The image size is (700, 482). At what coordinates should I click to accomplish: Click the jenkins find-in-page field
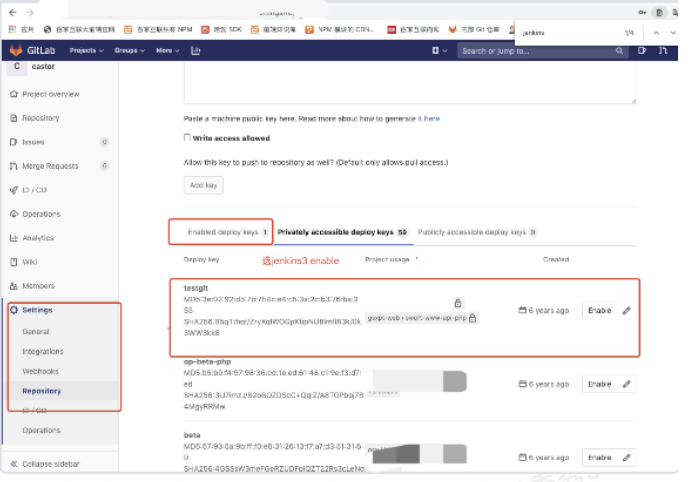571,33
